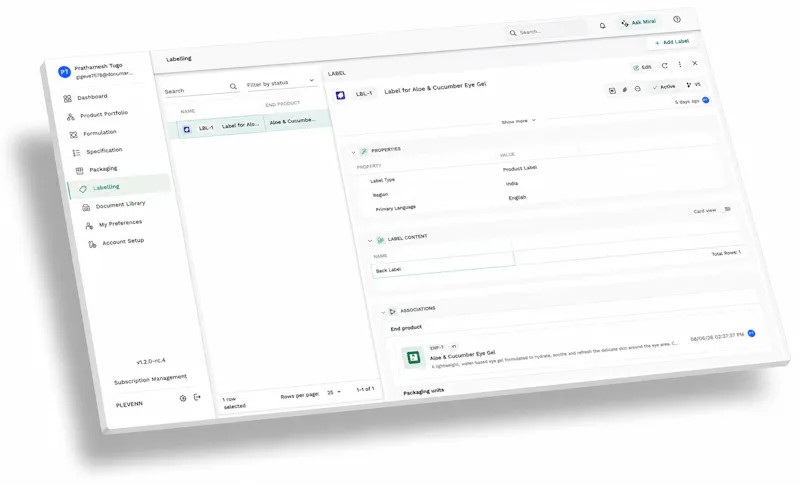Click the LBL-1 row label icon
800x485 pixels.
187,130
